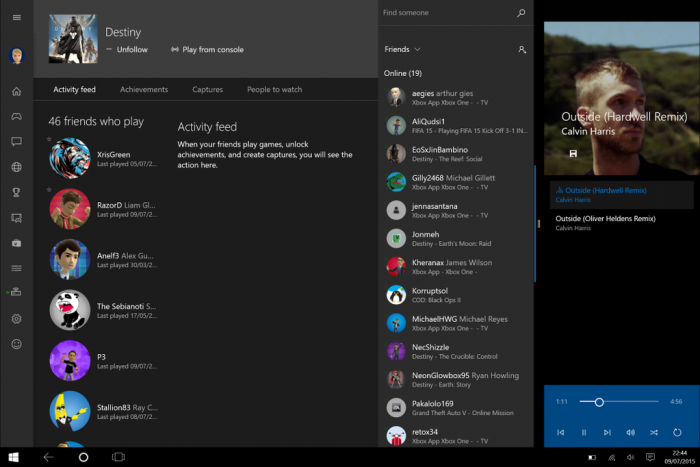The height and width of the screenshot is (467, 700).
Task: Open Messages chat icon in the sidebar
Action: (x=16, y=142)
